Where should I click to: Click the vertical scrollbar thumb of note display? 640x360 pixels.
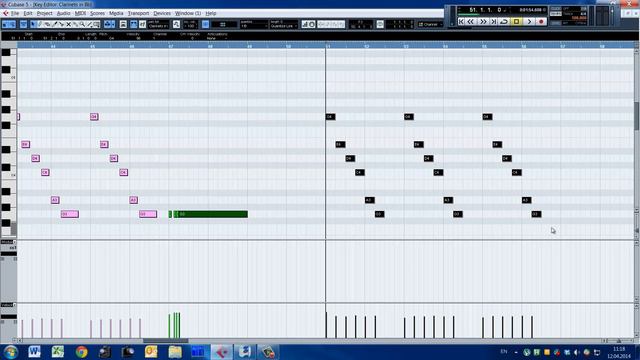[x=636, y=116]
